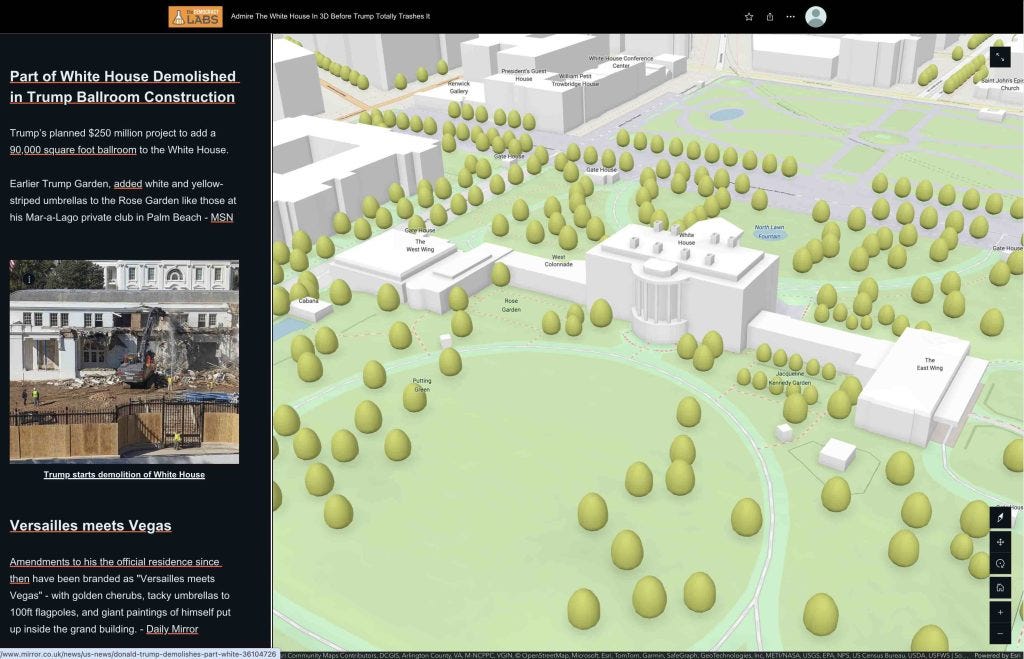Click 'Powered by Esri' attribution
The height and width of the screenshot is (659, 1024).
click(999, 655)
